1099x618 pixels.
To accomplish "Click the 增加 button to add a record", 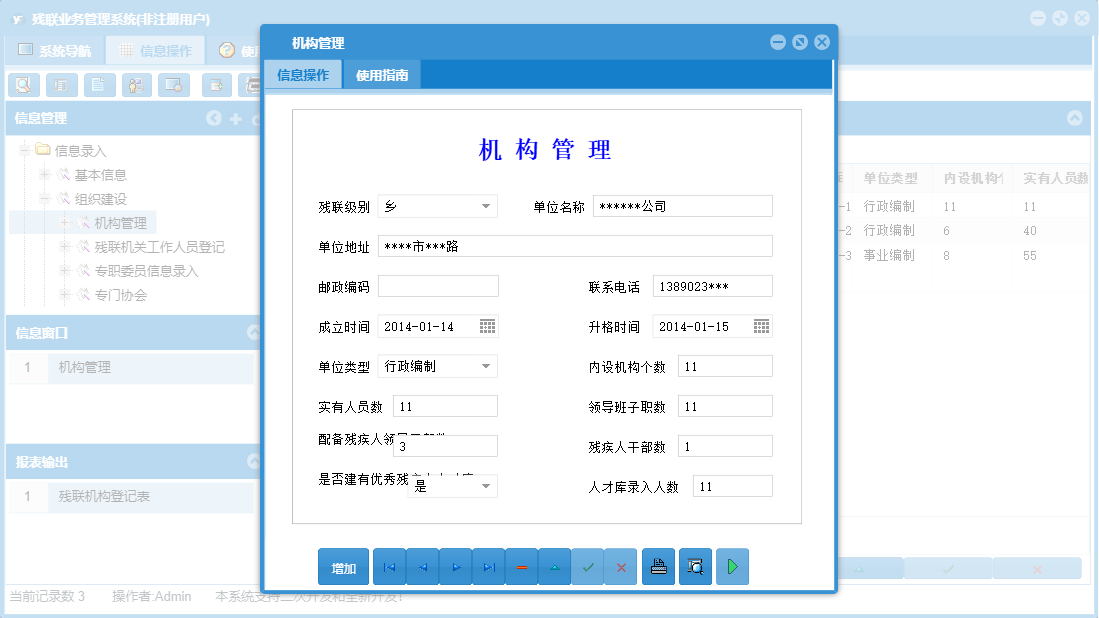I will [x=342, y=566].
